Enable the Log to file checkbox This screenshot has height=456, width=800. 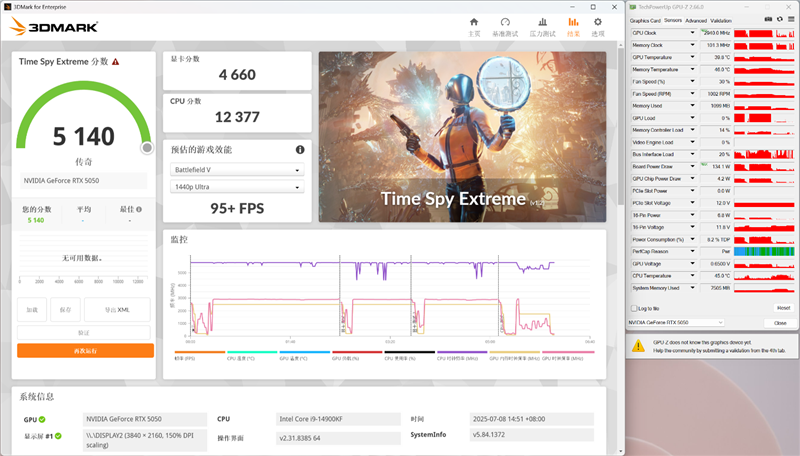(x=633, y=308)
